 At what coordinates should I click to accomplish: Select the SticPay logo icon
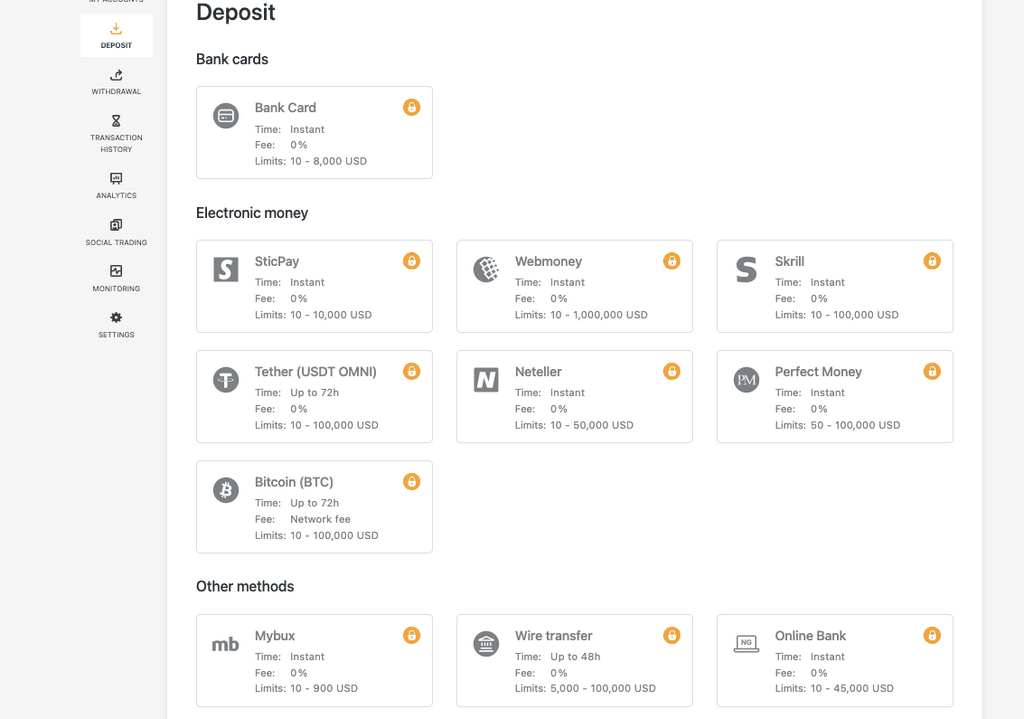point(225,270)
